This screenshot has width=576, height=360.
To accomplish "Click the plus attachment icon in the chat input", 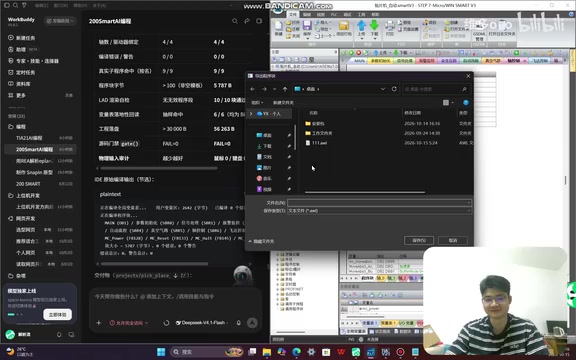I will pos(98,323).
